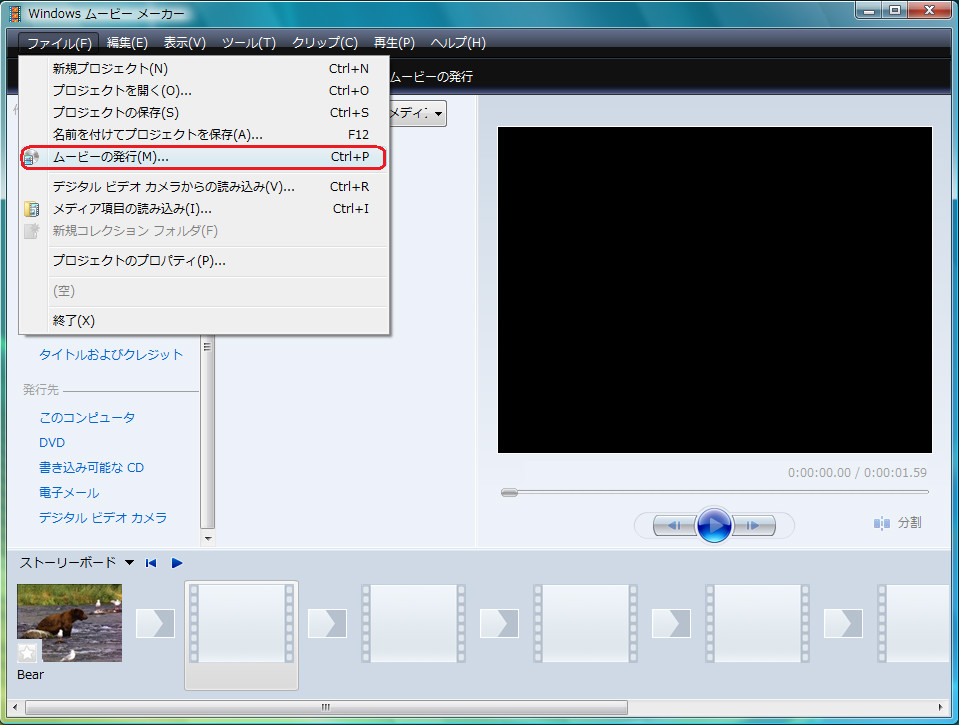
Task: Click the 分割 split clip button
Action: point(897,523)
